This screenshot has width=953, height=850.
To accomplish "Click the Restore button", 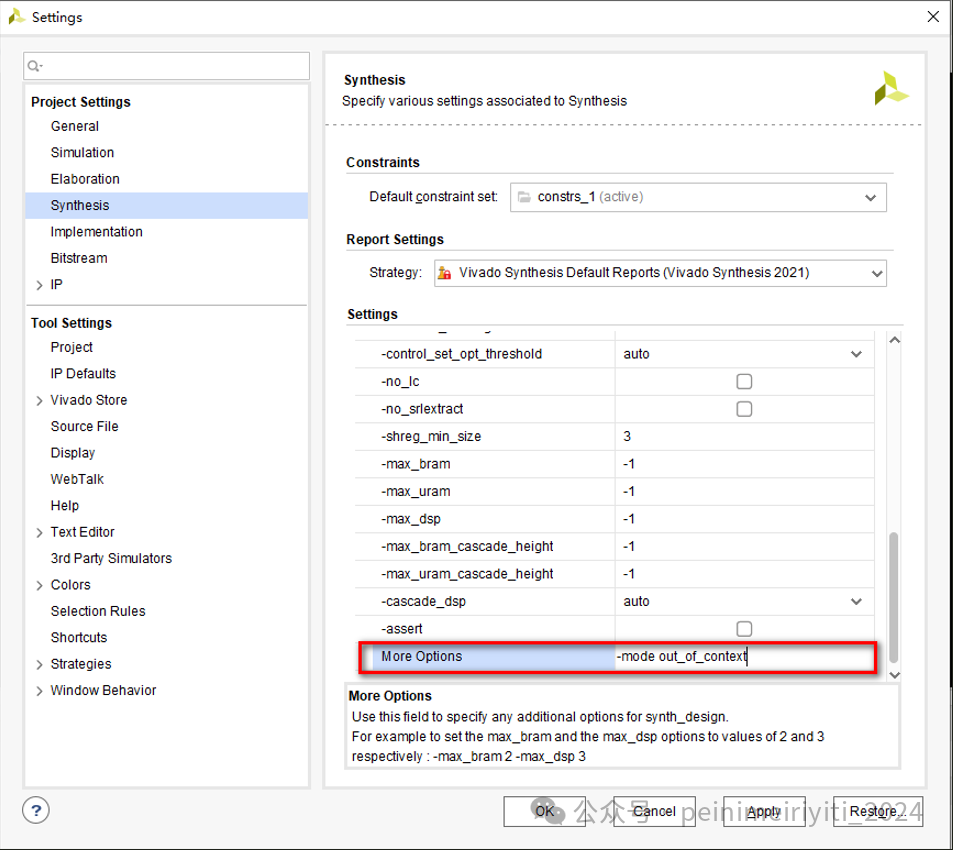I will [x=878, y=812].
